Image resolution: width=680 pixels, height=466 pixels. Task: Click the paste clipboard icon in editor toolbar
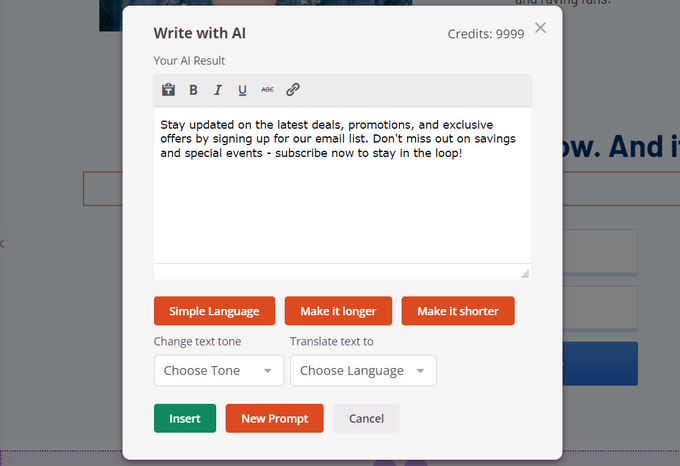click(169, 90)
